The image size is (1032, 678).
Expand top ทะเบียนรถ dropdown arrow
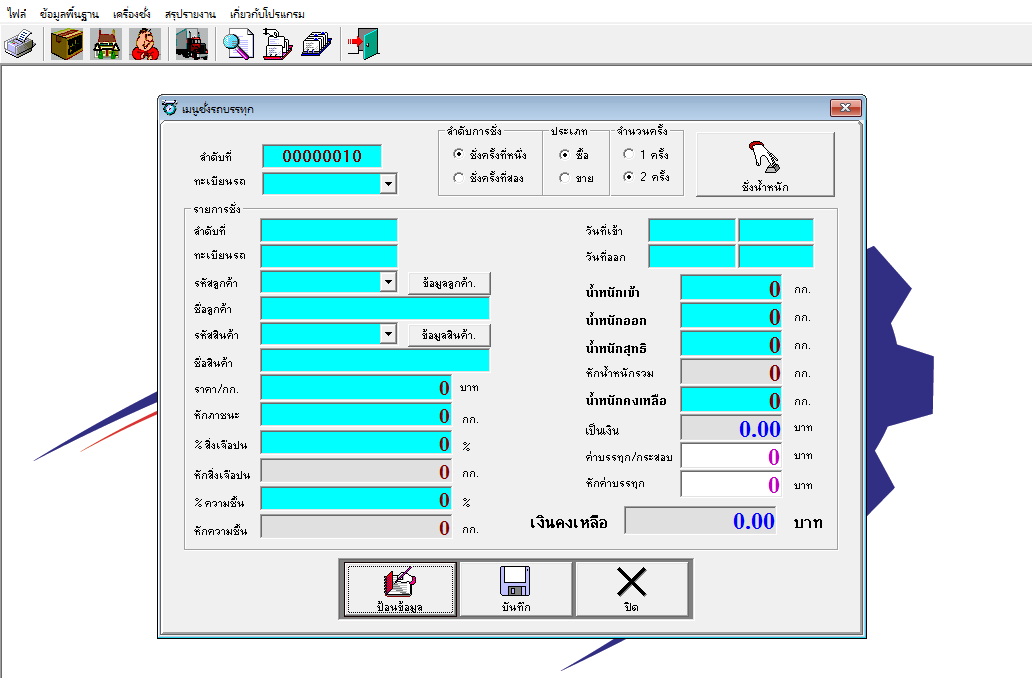(x=388, y=184)
